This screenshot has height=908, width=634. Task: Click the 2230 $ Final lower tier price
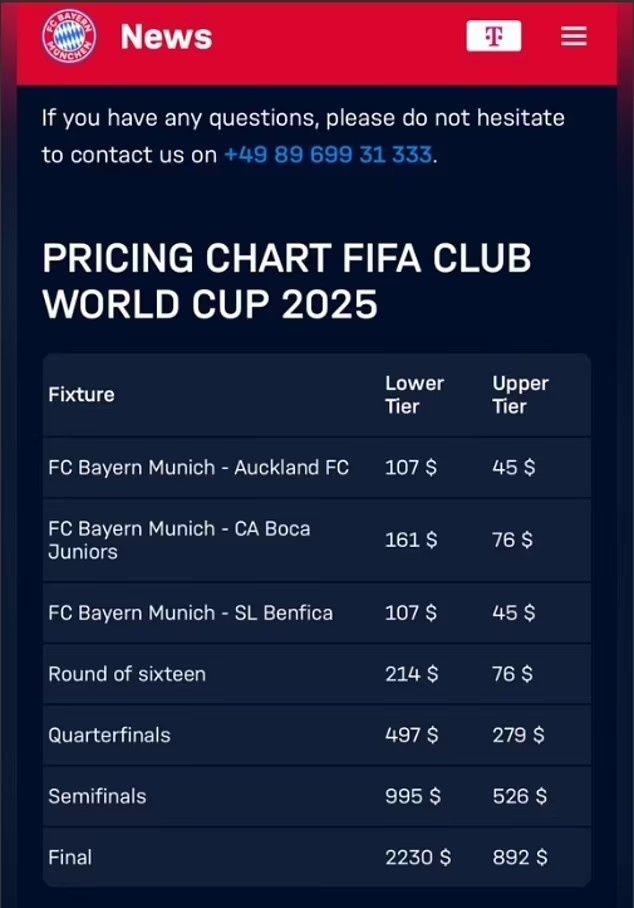[417, 857]
